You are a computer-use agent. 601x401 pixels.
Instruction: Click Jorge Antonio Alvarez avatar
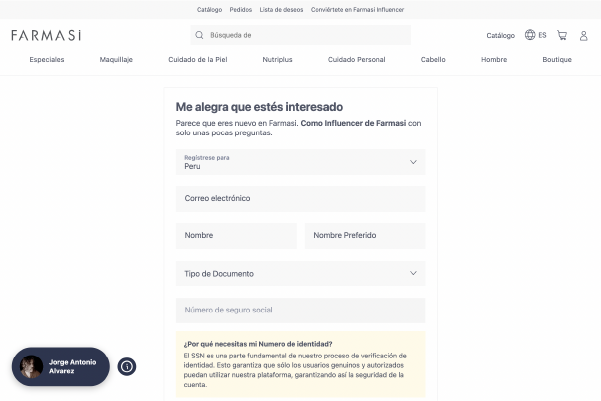pos(32,367)
